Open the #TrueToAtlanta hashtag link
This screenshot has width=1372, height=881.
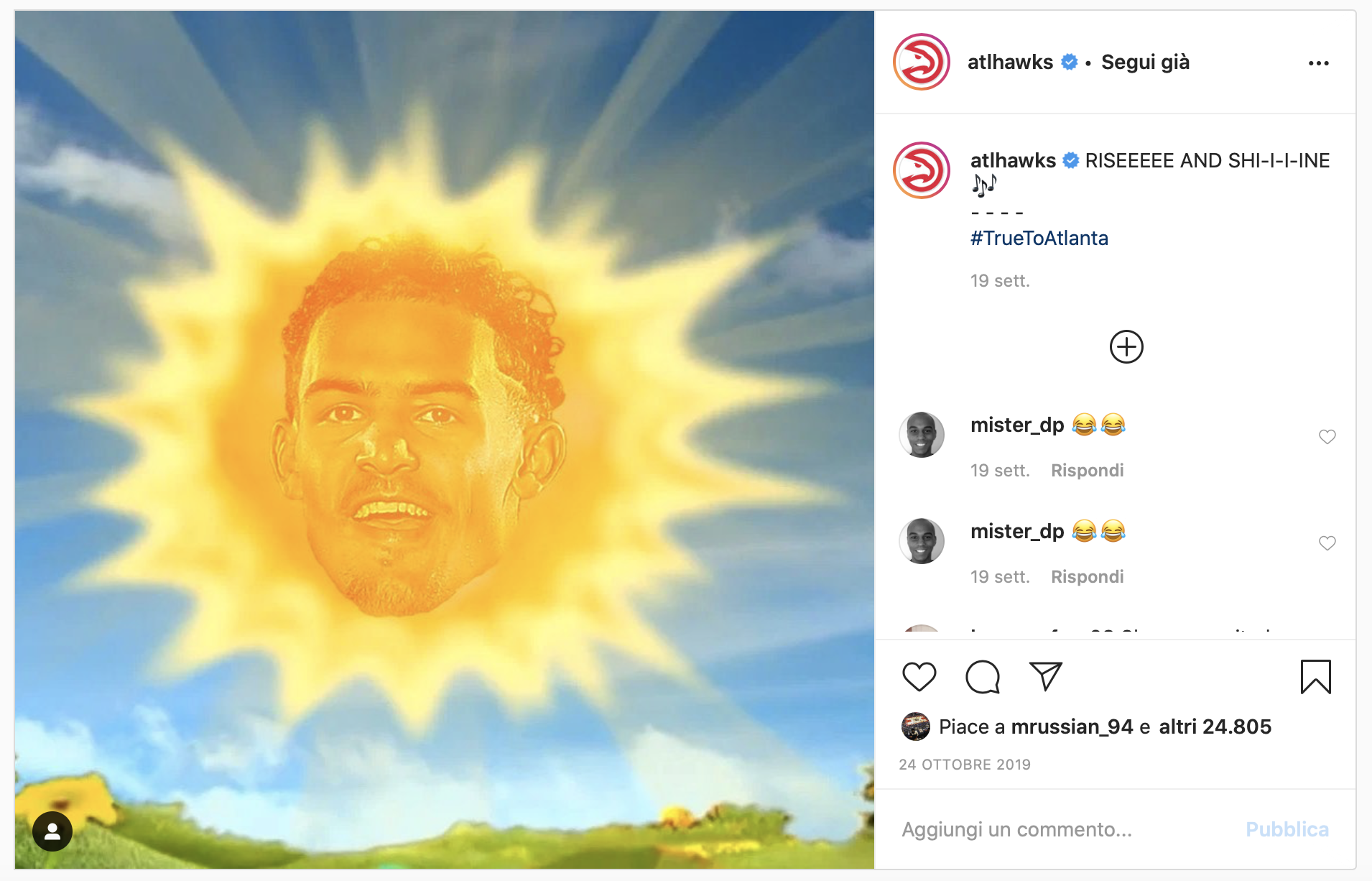tap(1039, 238)
